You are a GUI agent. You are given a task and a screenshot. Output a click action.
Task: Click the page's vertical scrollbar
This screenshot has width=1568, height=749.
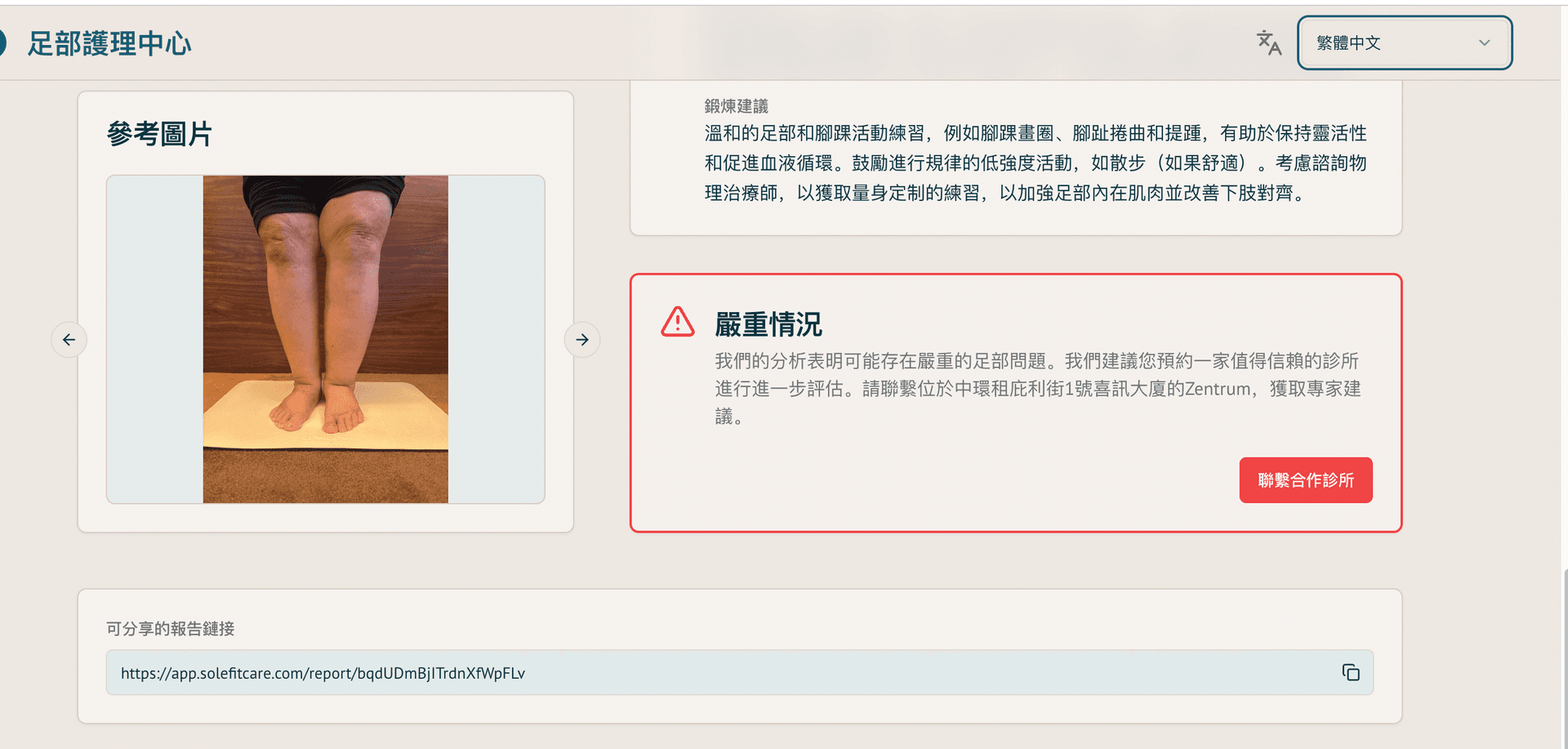click(1564, 653)
